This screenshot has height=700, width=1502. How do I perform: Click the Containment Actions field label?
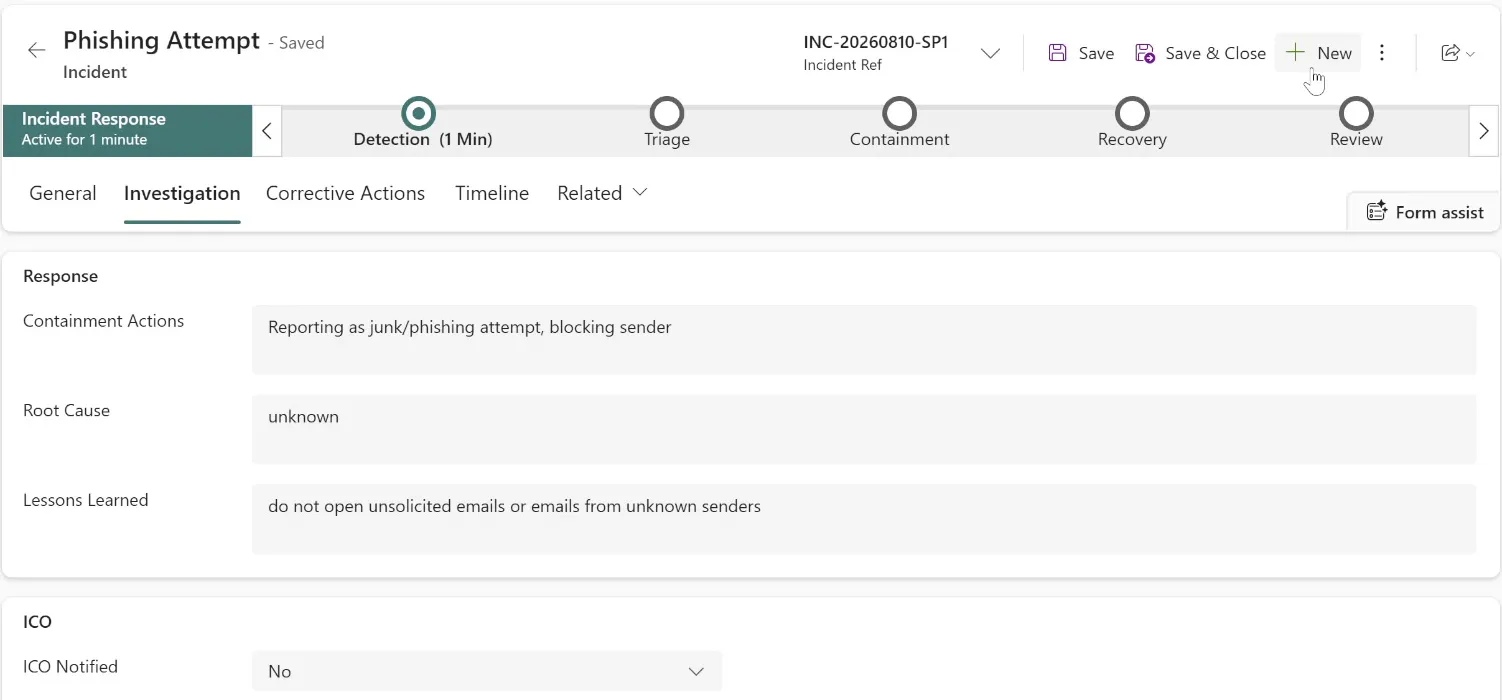click(x=104, y=321)
